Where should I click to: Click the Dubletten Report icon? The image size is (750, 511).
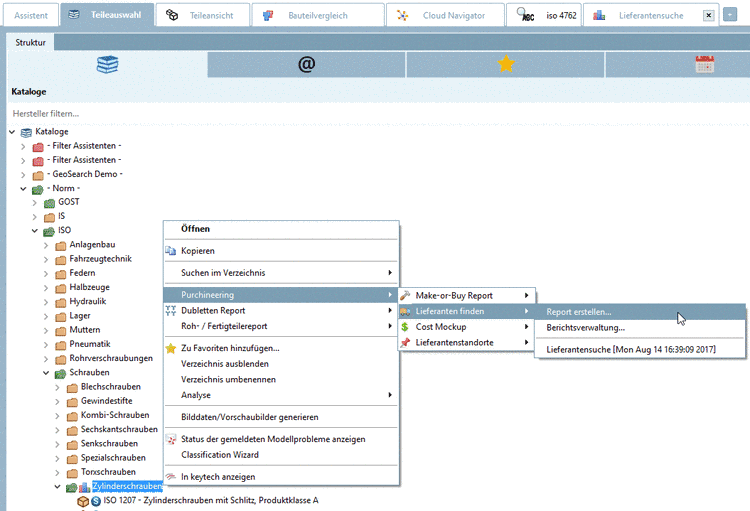[171, 311]
